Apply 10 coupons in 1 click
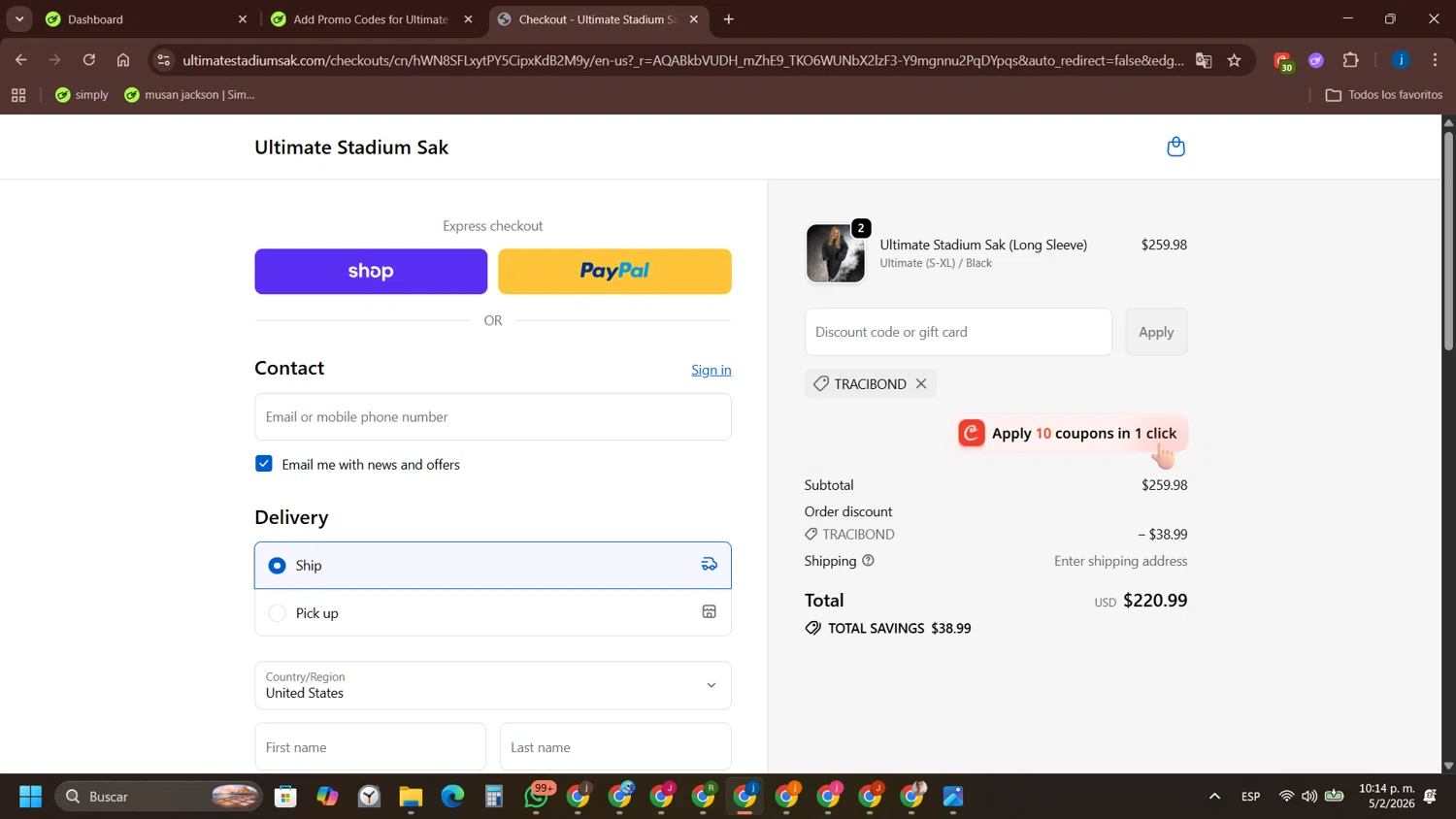This screenshot has width=1456, height=819. (1073, 433)
